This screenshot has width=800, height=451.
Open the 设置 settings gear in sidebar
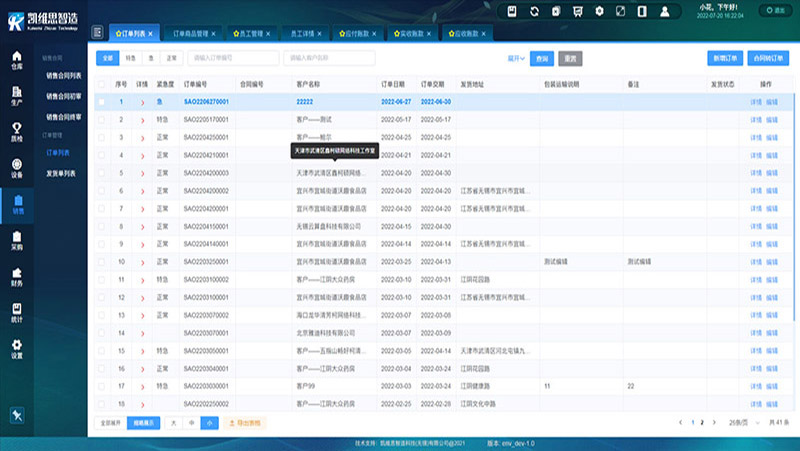tap(17, 349)
